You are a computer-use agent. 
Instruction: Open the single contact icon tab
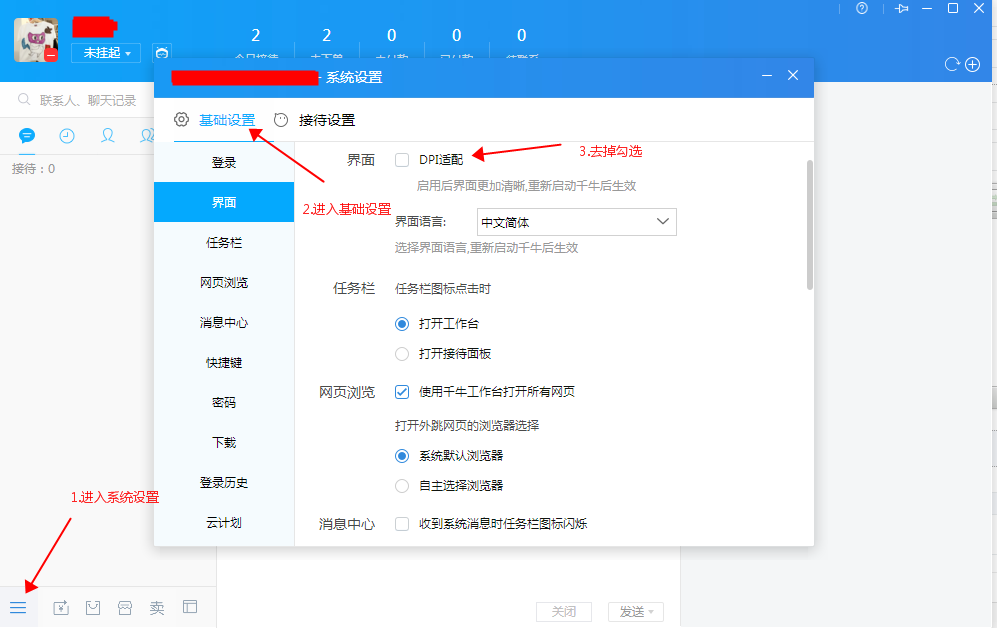[107, 135]
